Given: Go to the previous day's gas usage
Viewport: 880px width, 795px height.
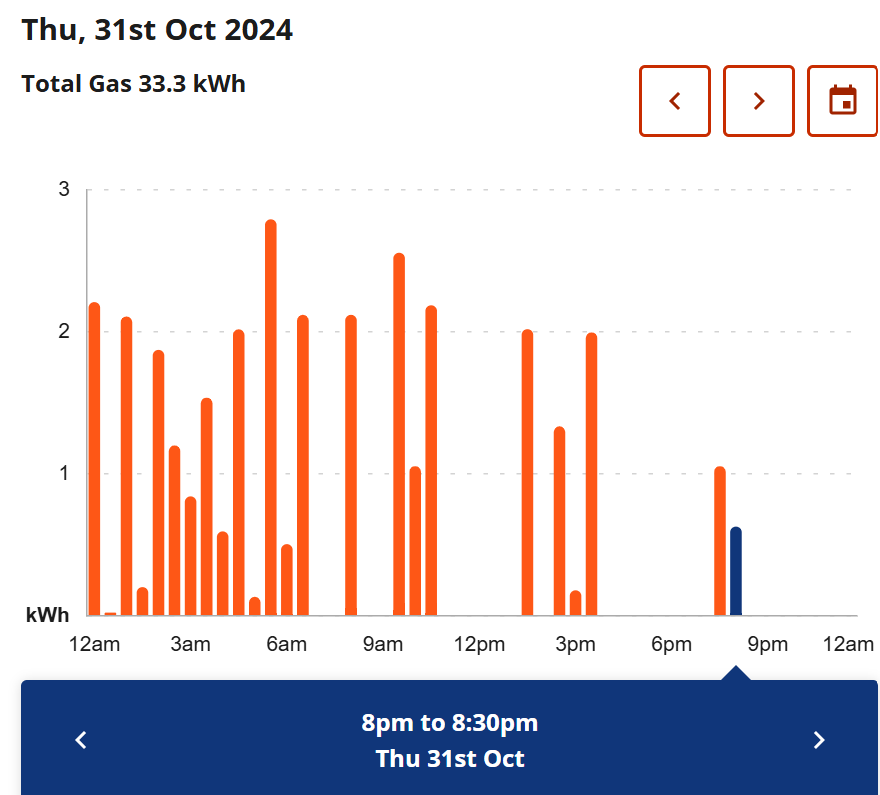Looking at the screenshot, I should [x=675, y=101].
